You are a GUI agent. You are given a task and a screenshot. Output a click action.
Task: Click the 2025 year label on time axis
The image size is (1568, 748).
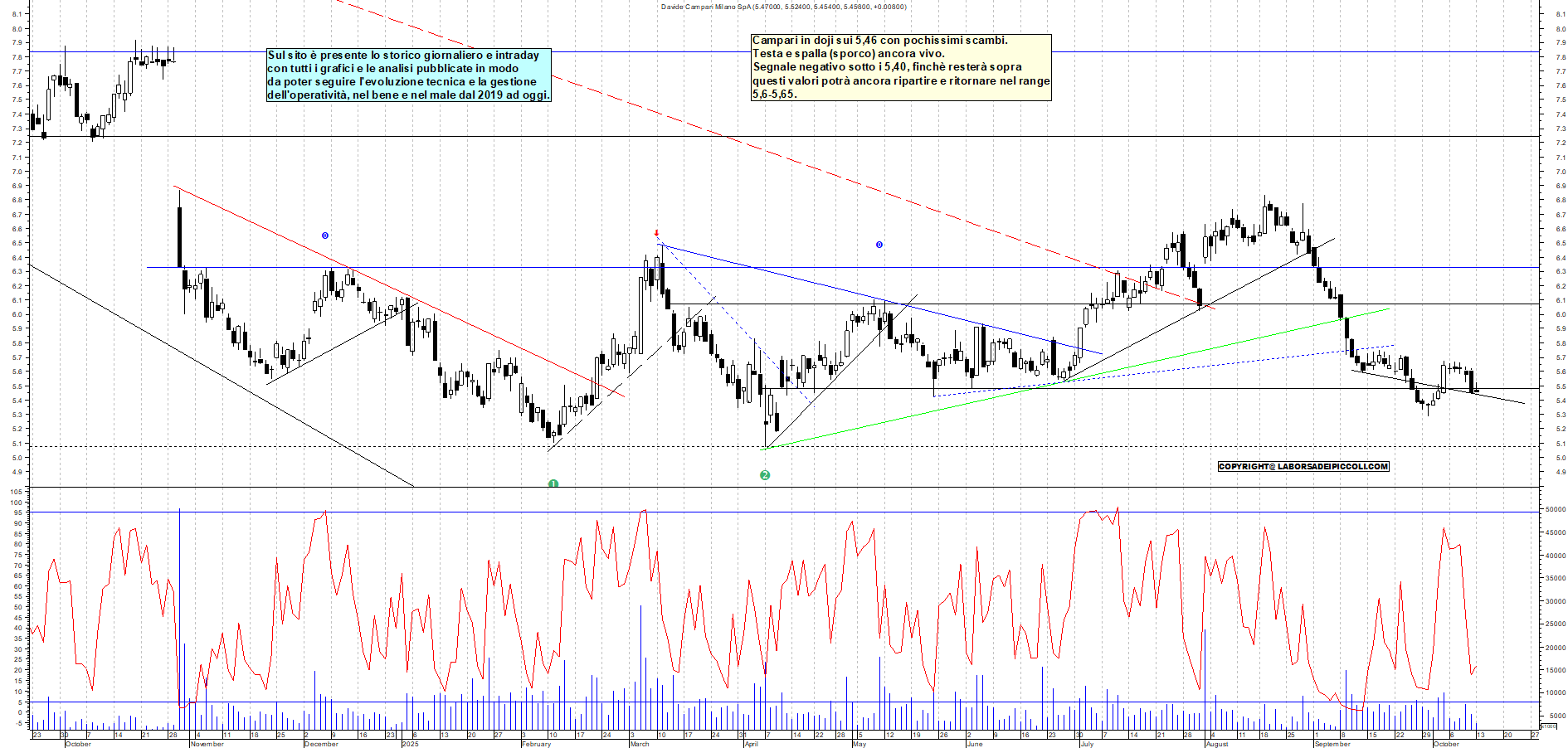click(410, 744)
